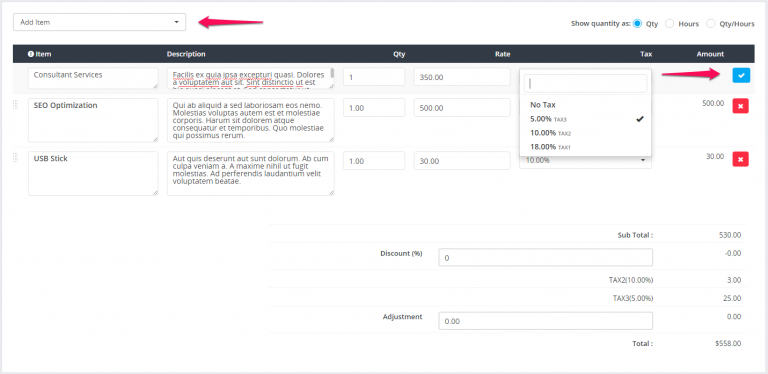Viewport: 768px width, 374px height.
Task: Delete the USB Stick row with red X
Action: pyautogui.click(x=740, y=159)
